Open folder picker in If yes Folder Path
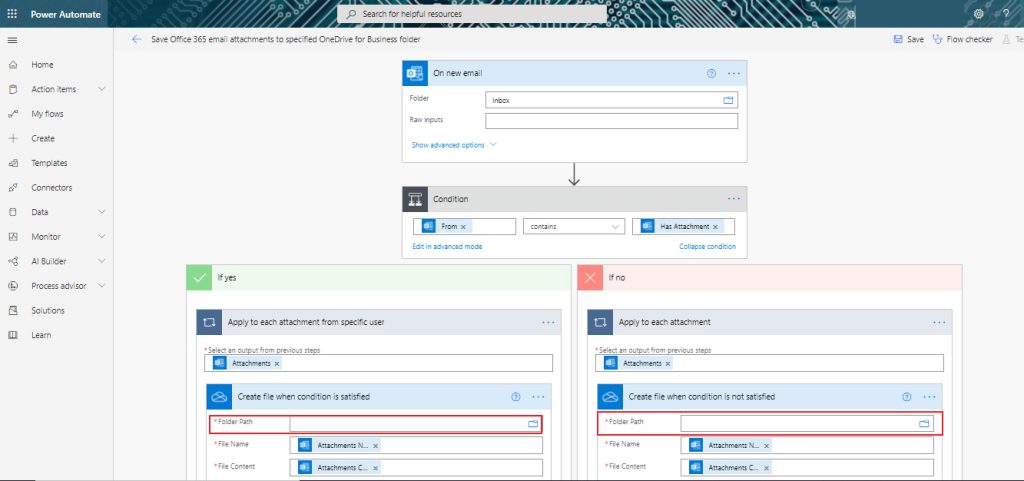This screenshot has height=481, width=1024. [533, 424]
